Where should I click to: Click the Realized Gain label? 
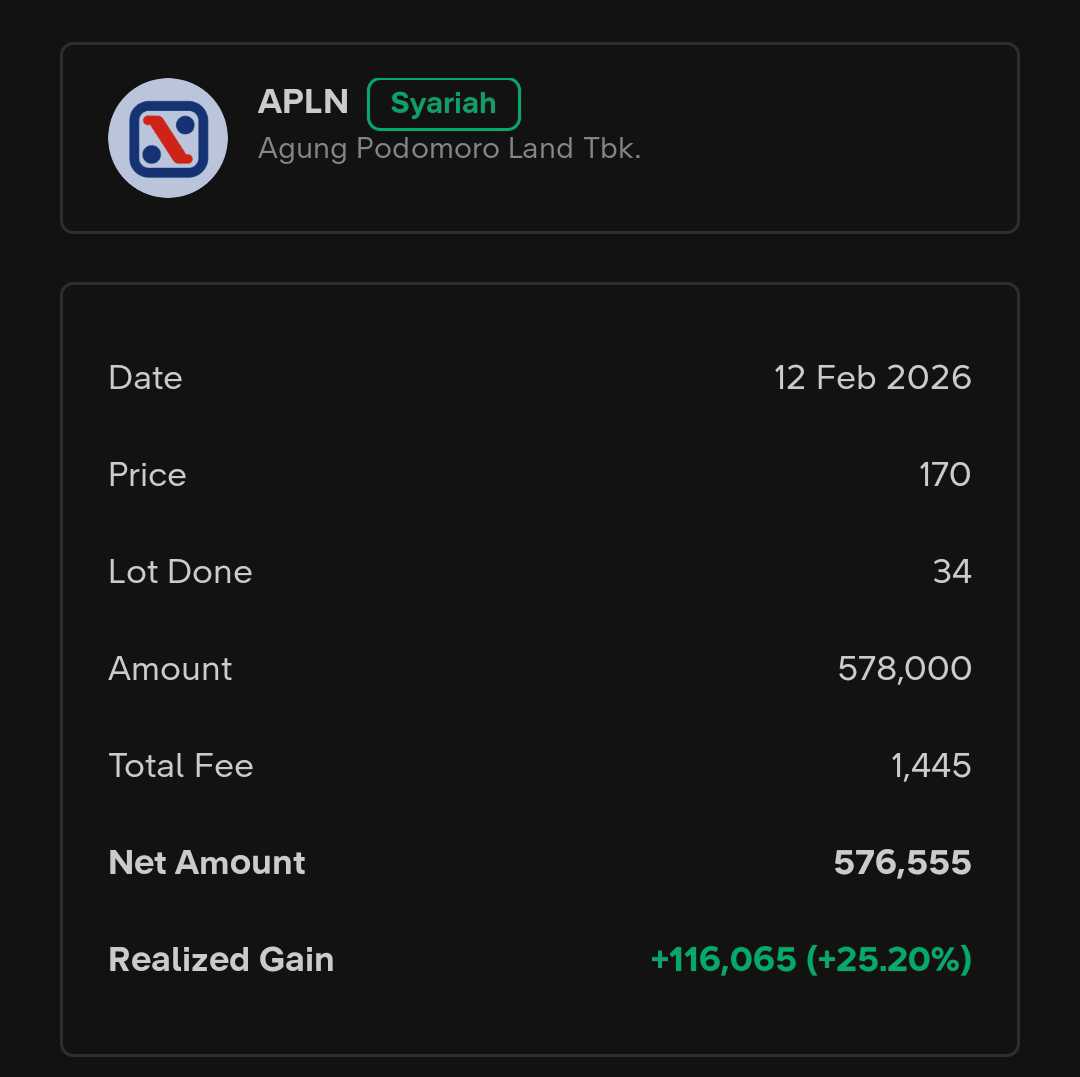pos(221,960)
